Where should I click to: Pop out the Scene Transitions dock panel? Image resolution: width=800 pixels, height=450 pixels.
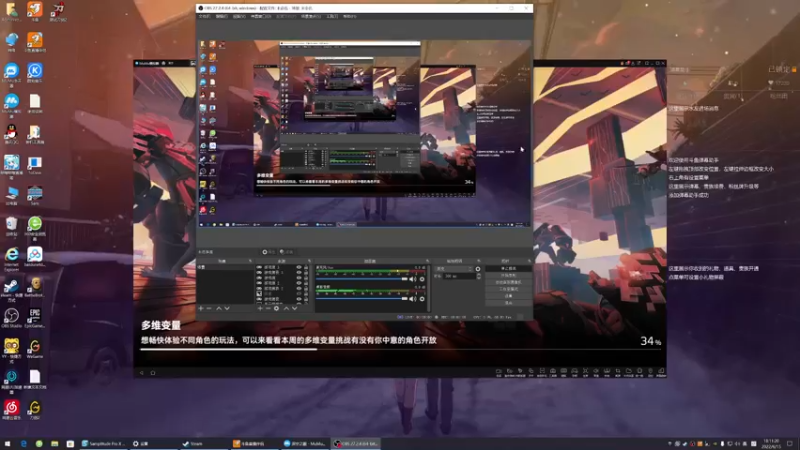[x=479, y=261]
